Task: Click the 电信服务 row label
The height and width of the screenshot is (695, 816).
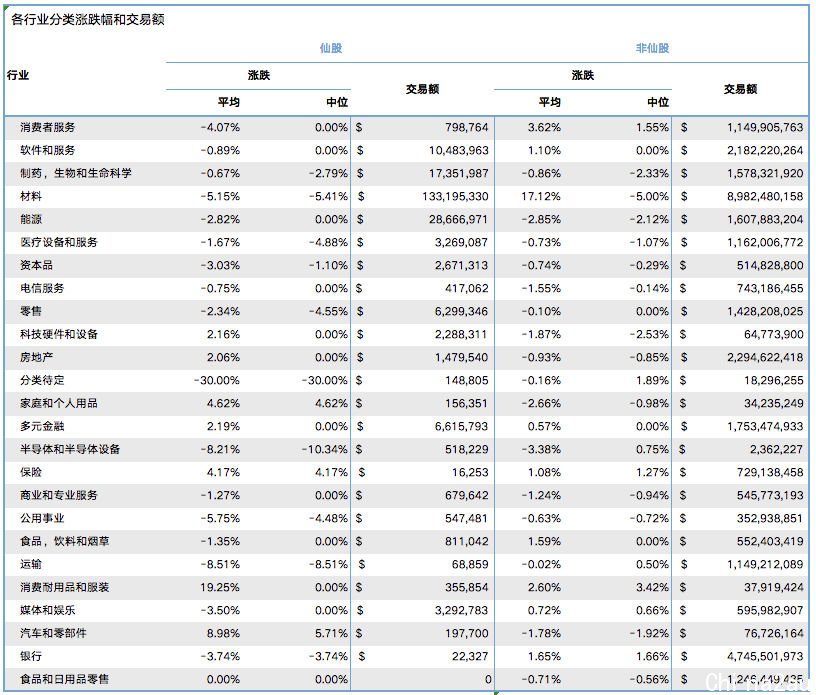Action: coord(42,288)
